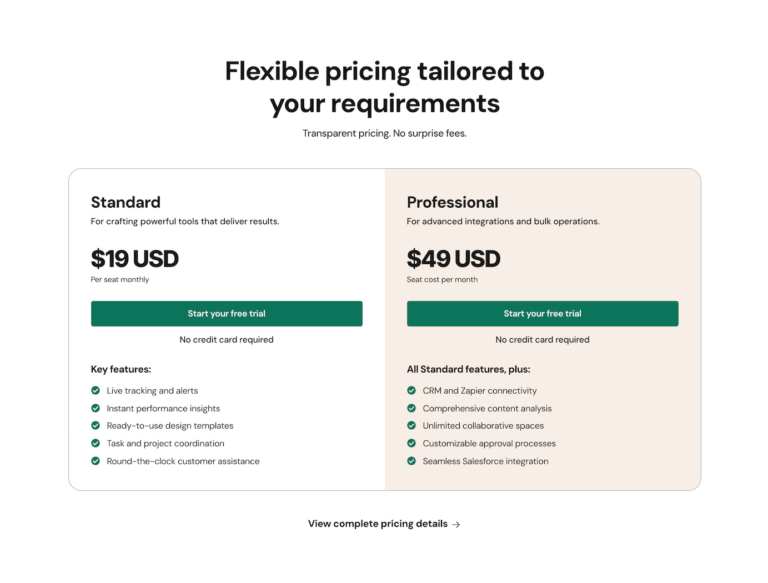Image resolution: width=768 pixels, height=583 pixels.
Task: Click the Seamless Salesforce integration feature text
Action: [x=485, y=461]
